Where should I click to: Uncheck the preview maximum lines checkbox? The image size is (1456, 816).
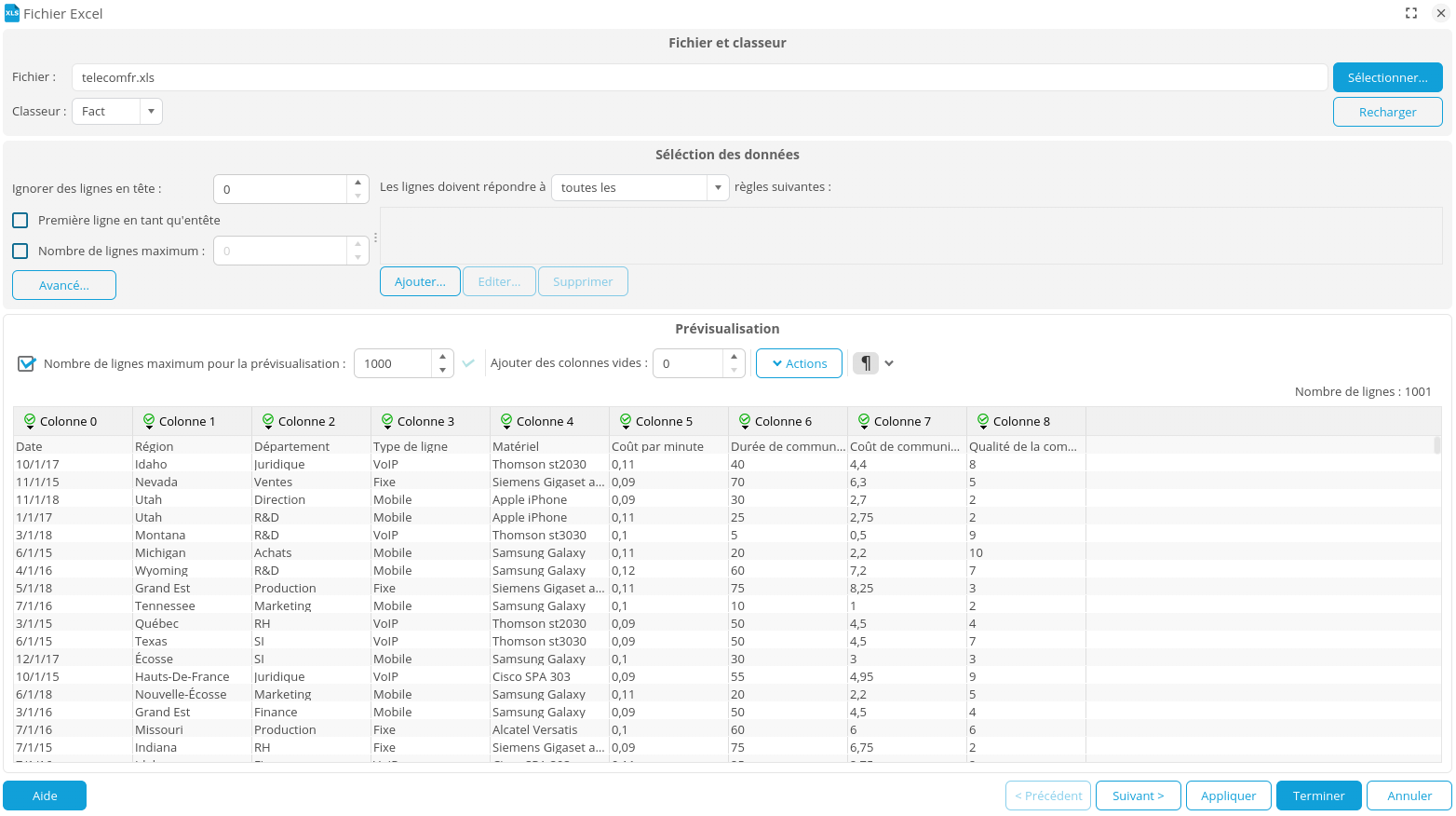pyautogui.click(x=26, y=363)
